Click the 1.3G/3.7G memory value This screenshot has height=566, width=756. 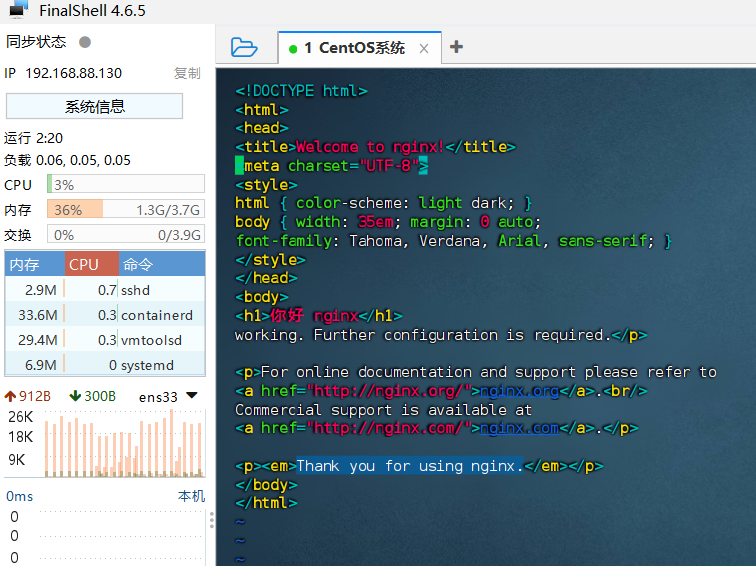[168, 210]
